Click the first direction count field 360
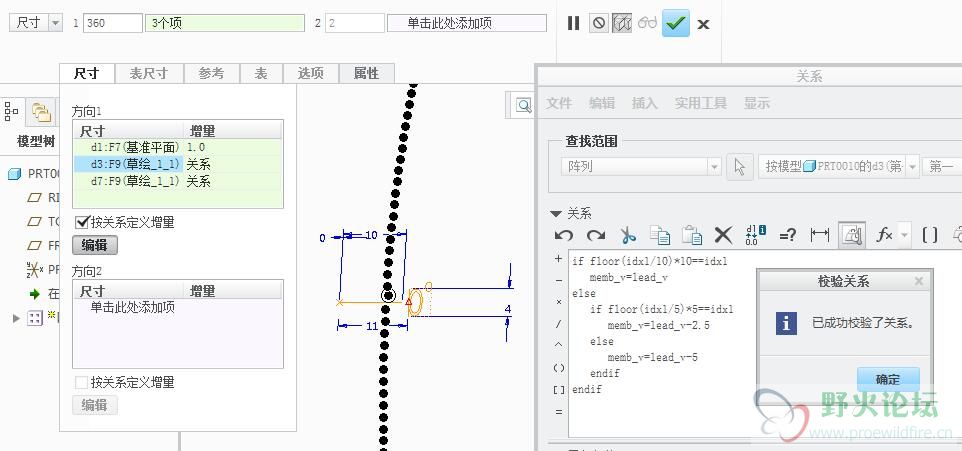 coord(112,23)
